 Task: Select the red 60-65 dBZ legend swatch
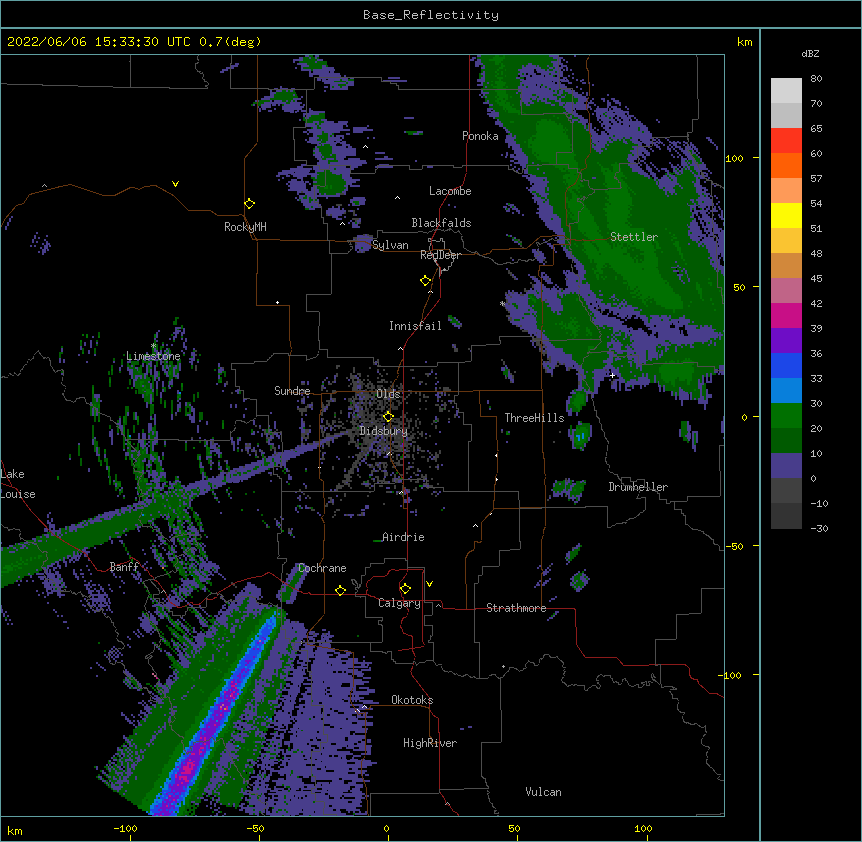coord(786,141)
